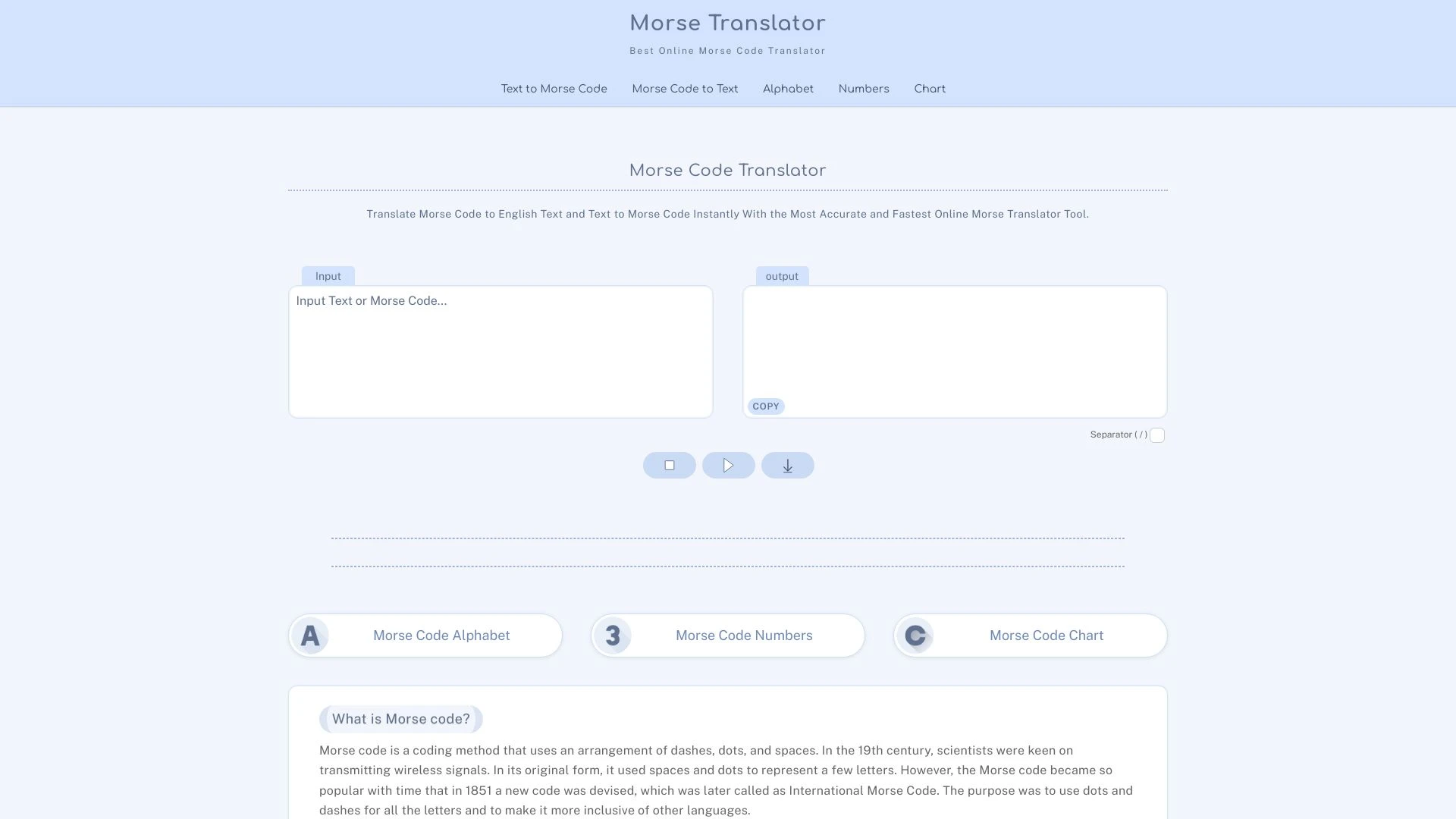This screenshot has height=819, width=1456.
Task: Click the Morse Code Alphabet icon
Action: pos(310,635)
